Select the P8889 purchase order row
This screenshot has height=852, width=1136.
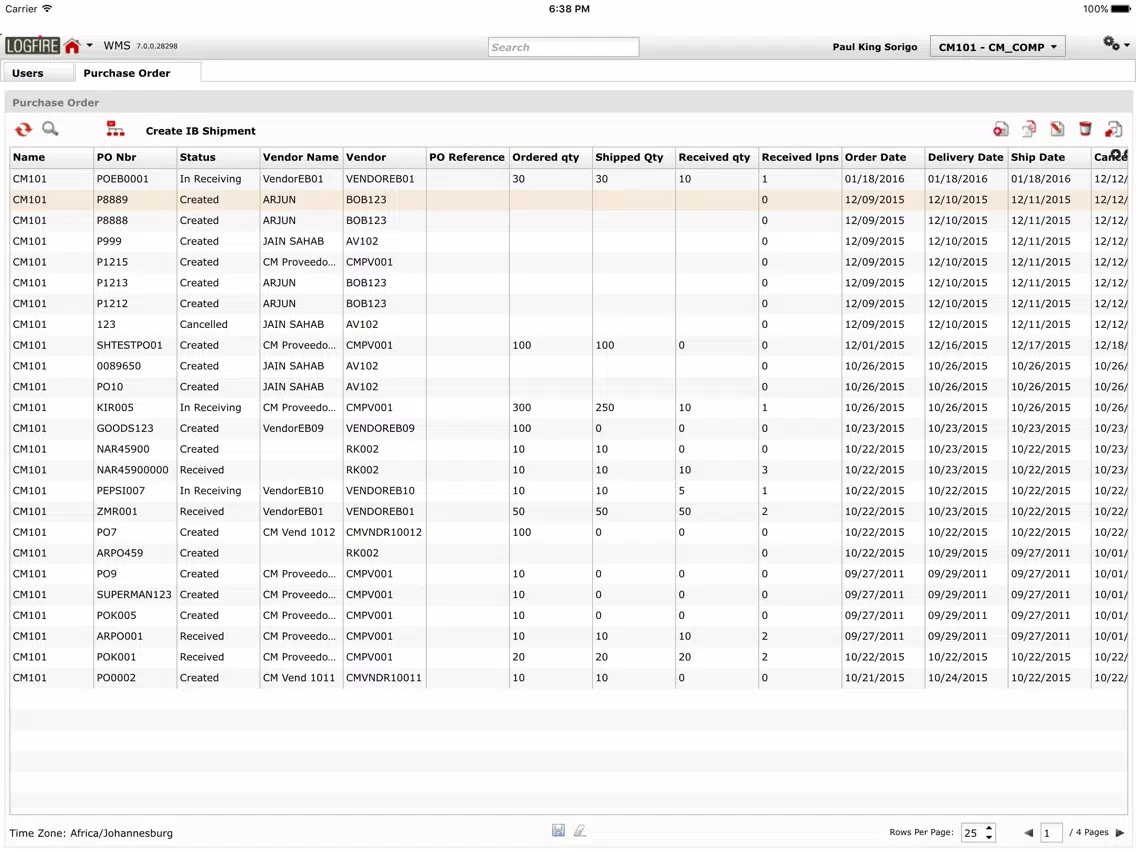click(x=569, y=200)
